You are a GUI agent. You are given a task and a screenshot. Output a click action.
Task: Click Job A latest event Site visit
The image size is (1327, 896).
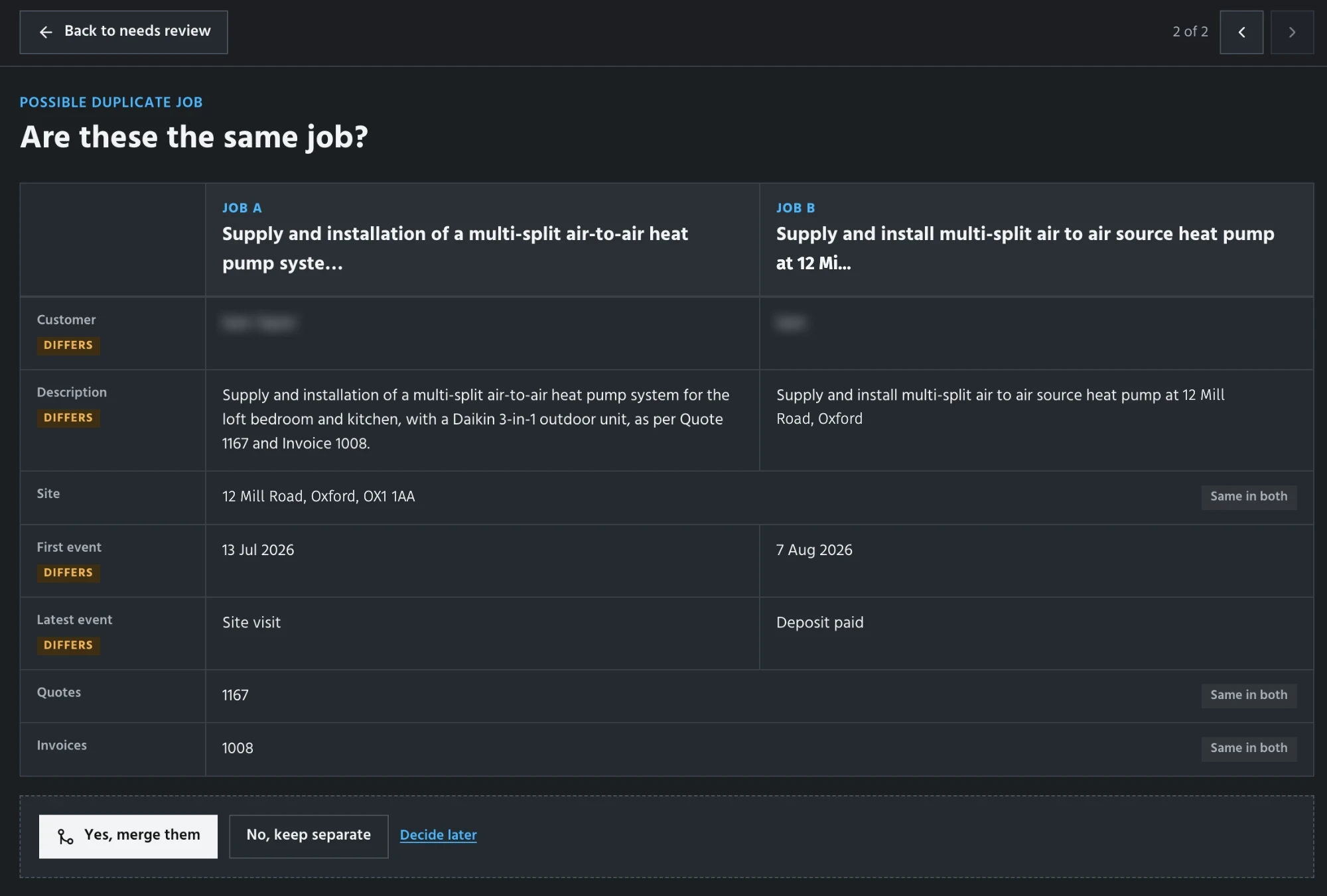[251, 623]
